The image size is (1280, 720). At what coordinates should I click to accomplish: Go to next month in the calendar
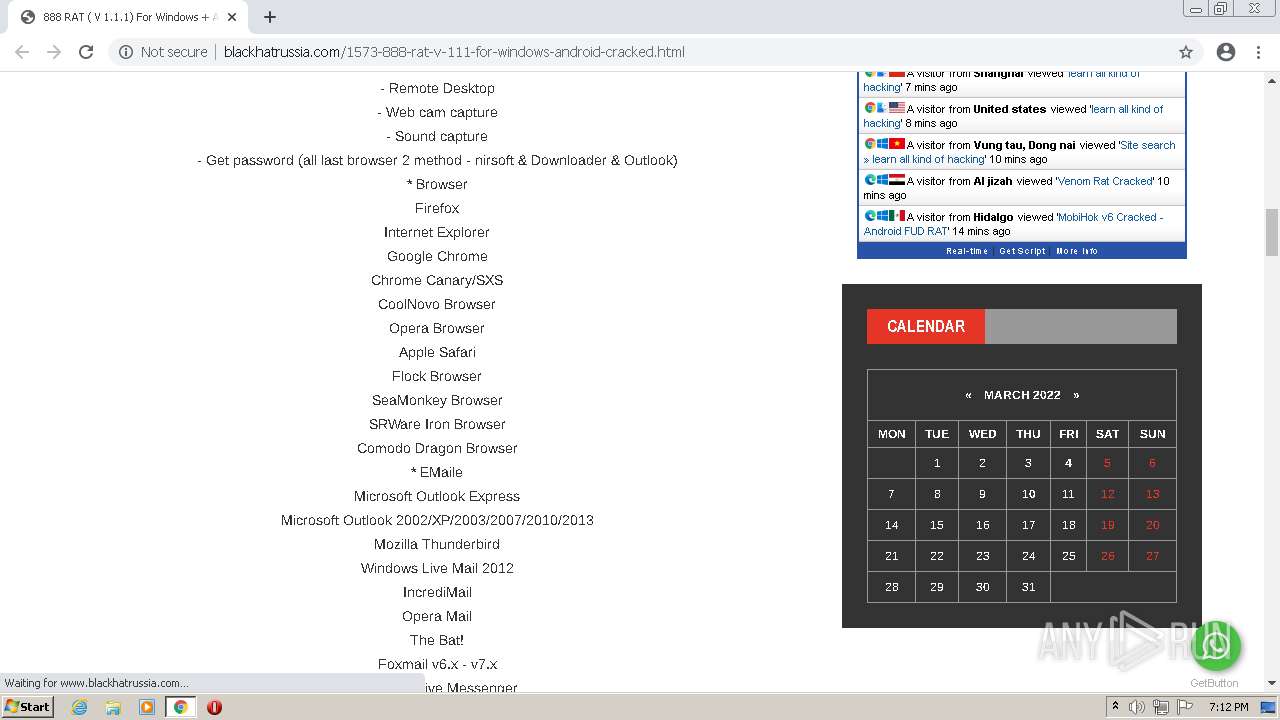(x=1076, y=395)
